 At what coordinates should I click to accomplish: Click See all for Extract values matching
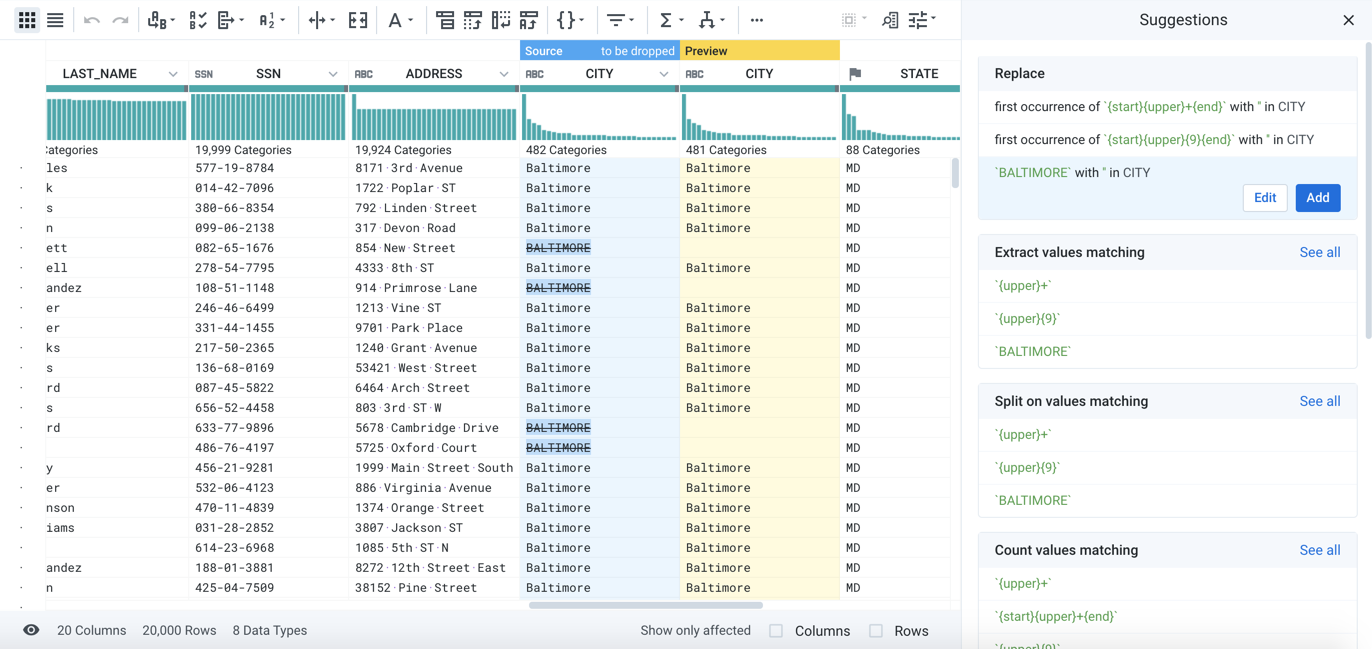coord(1319,252)
